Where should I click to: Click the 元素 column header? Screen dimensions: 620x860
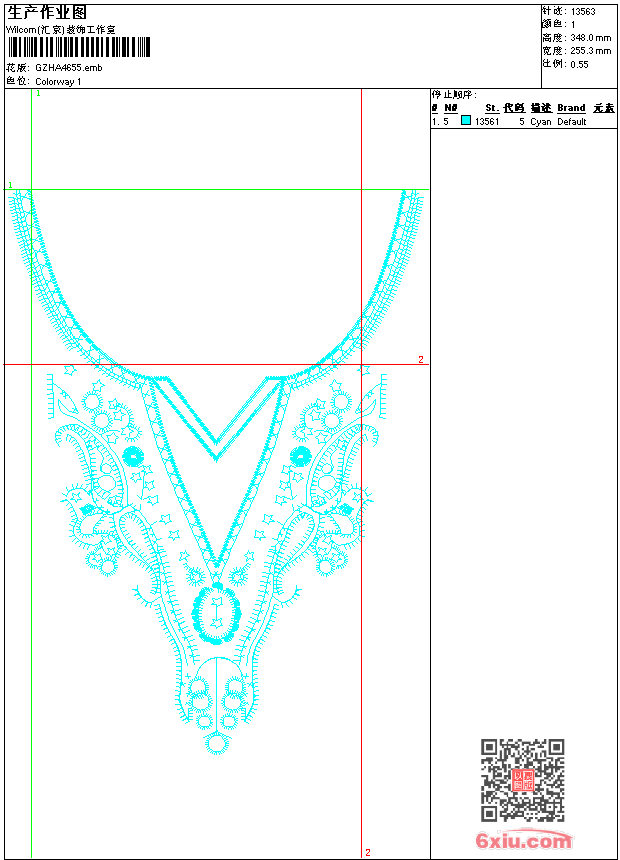[603, 108]
